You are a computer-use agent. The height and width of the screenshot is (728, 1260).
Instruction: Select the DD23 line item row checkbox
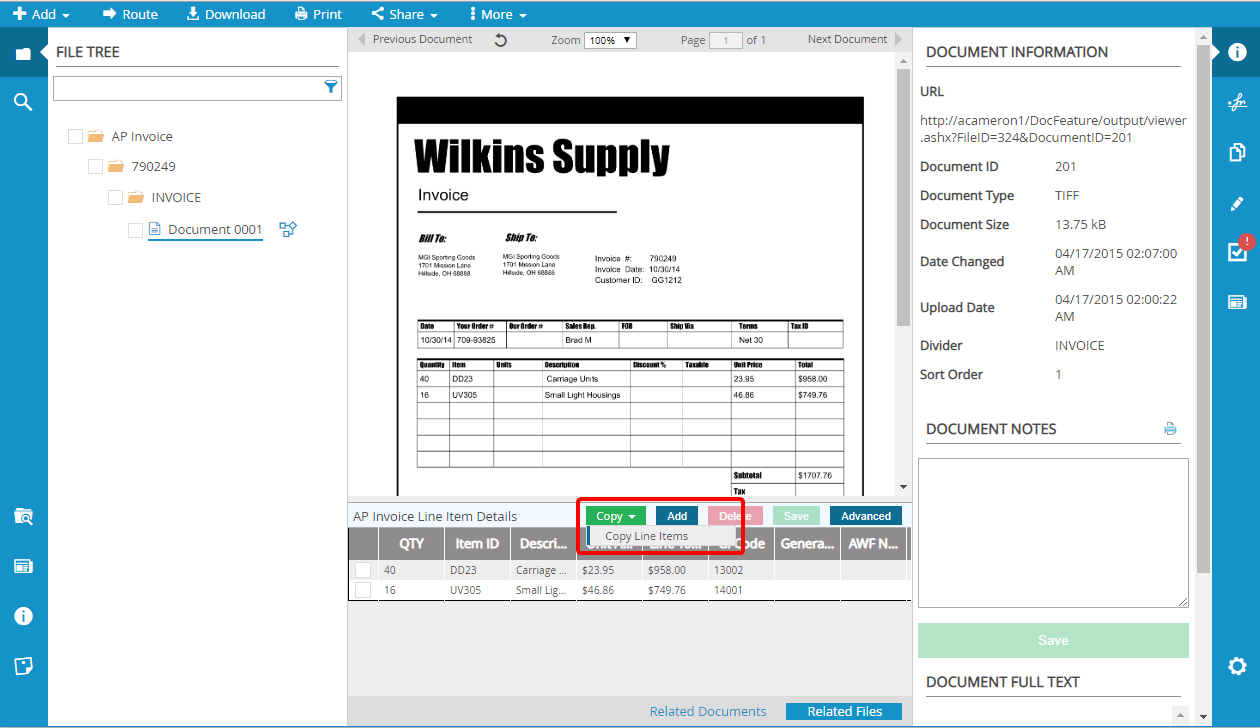[363, 570]
